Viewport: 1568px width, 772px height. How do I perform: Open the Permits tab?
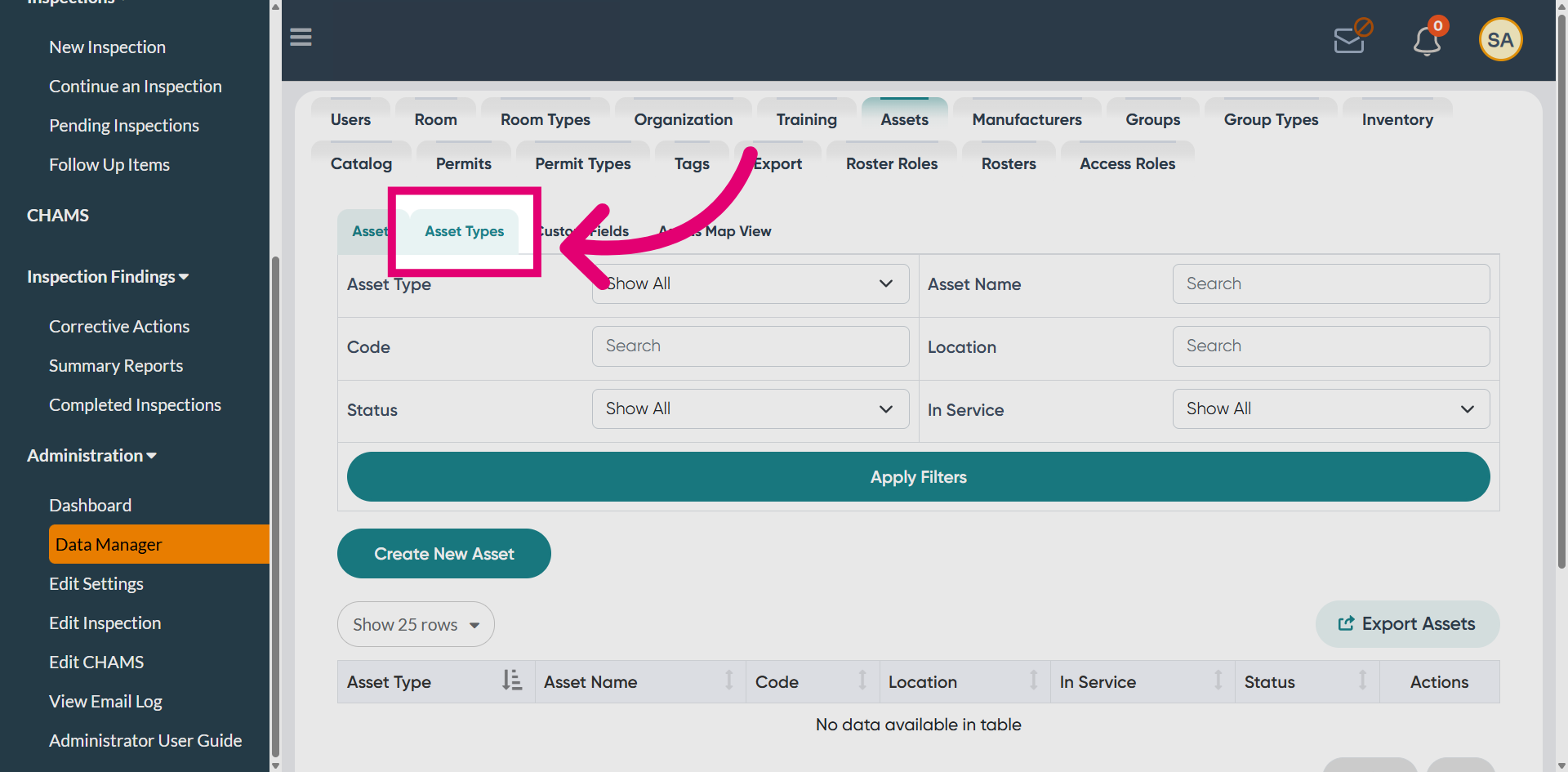point(463,163)
